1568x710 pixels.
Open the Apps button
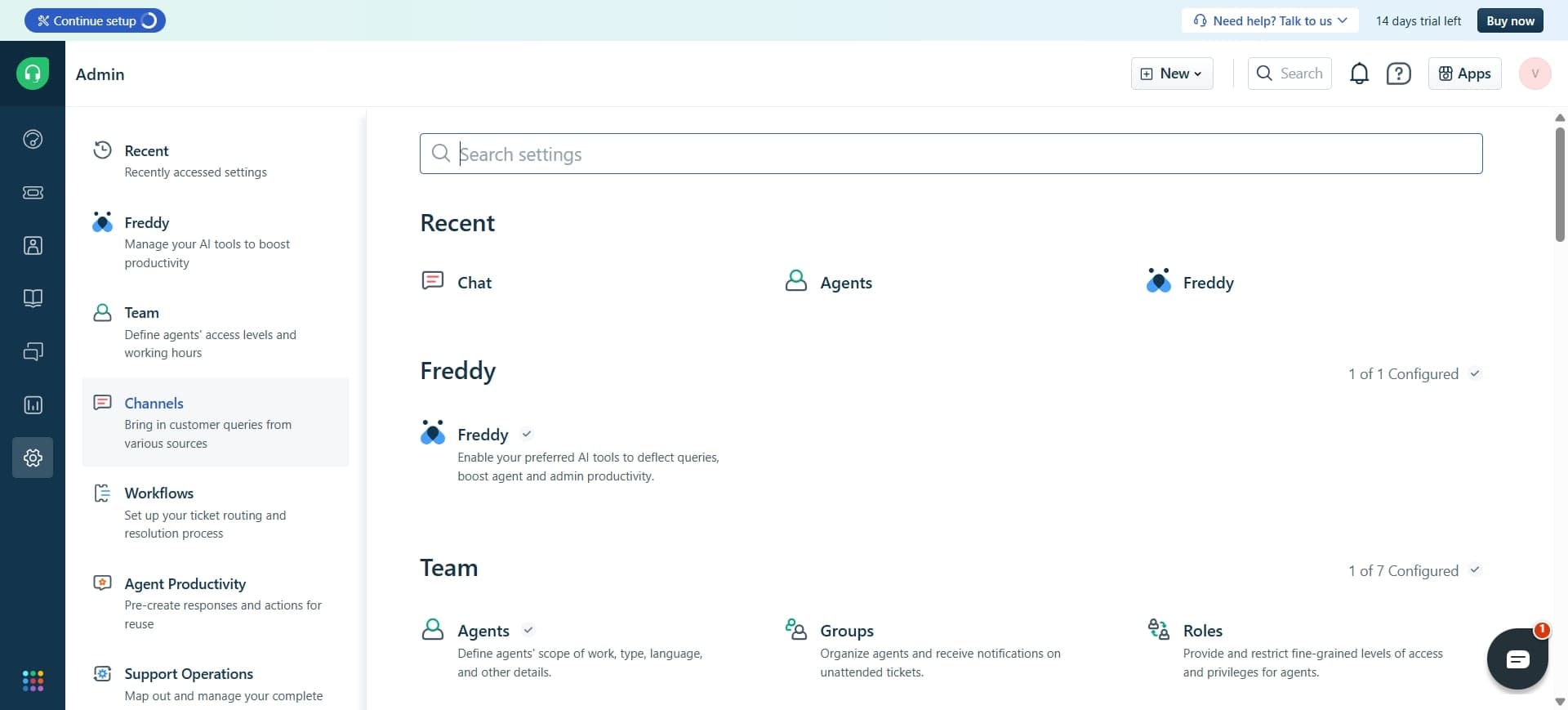[1464, 73]
